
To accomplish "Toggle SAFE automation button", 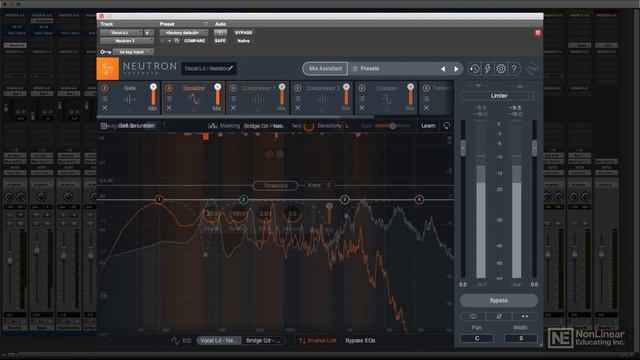I will 220,41.
